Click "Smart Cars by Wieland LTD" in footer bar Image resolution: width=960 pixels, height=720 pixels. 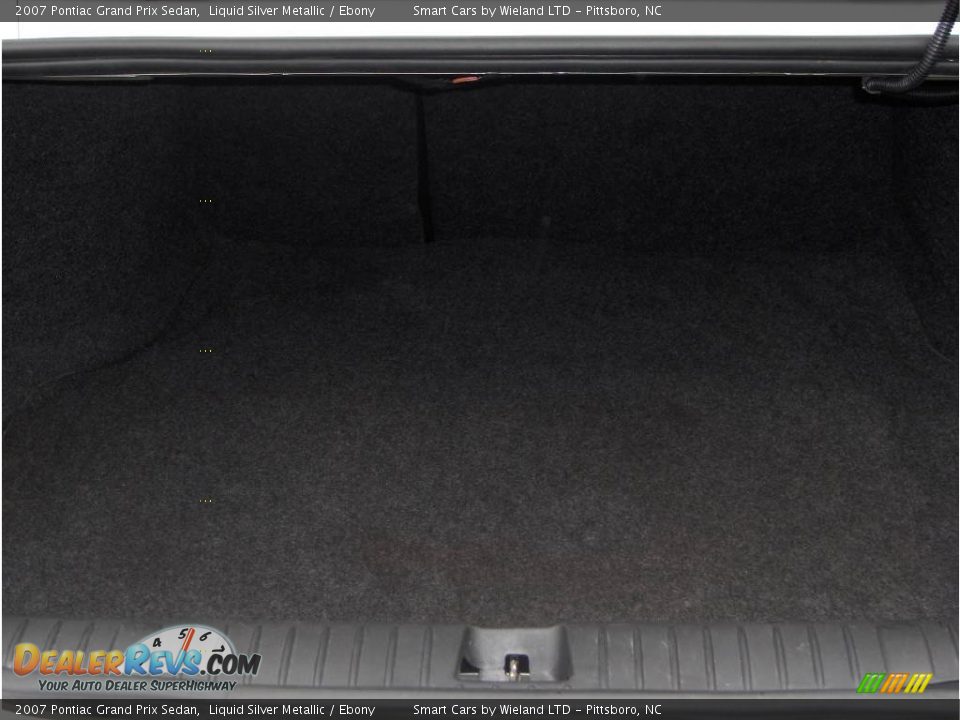click(x=492, y=710)
